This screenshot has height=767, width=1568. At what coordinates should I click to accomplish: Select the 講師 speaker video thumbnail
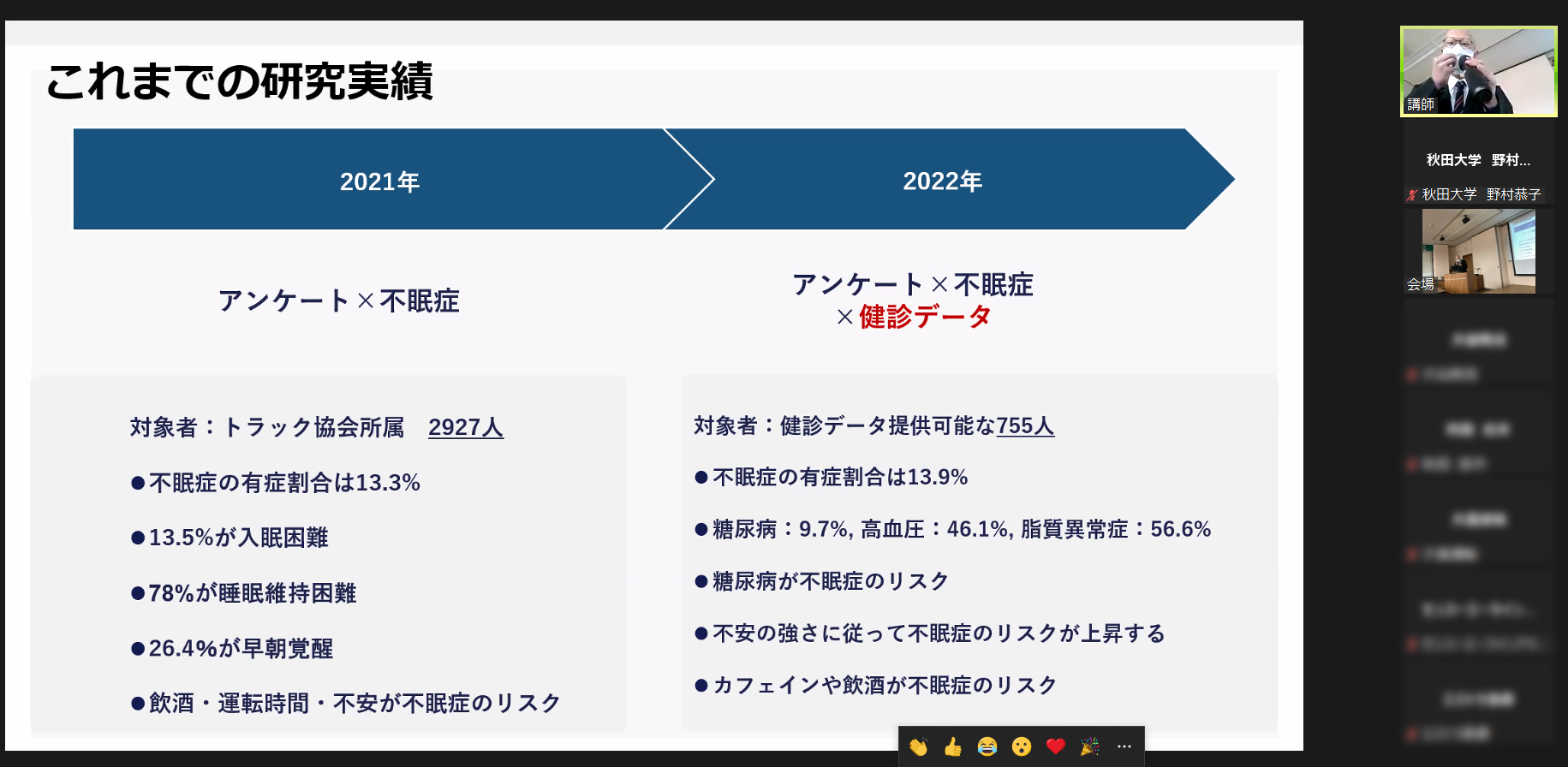click(1478, 70)
